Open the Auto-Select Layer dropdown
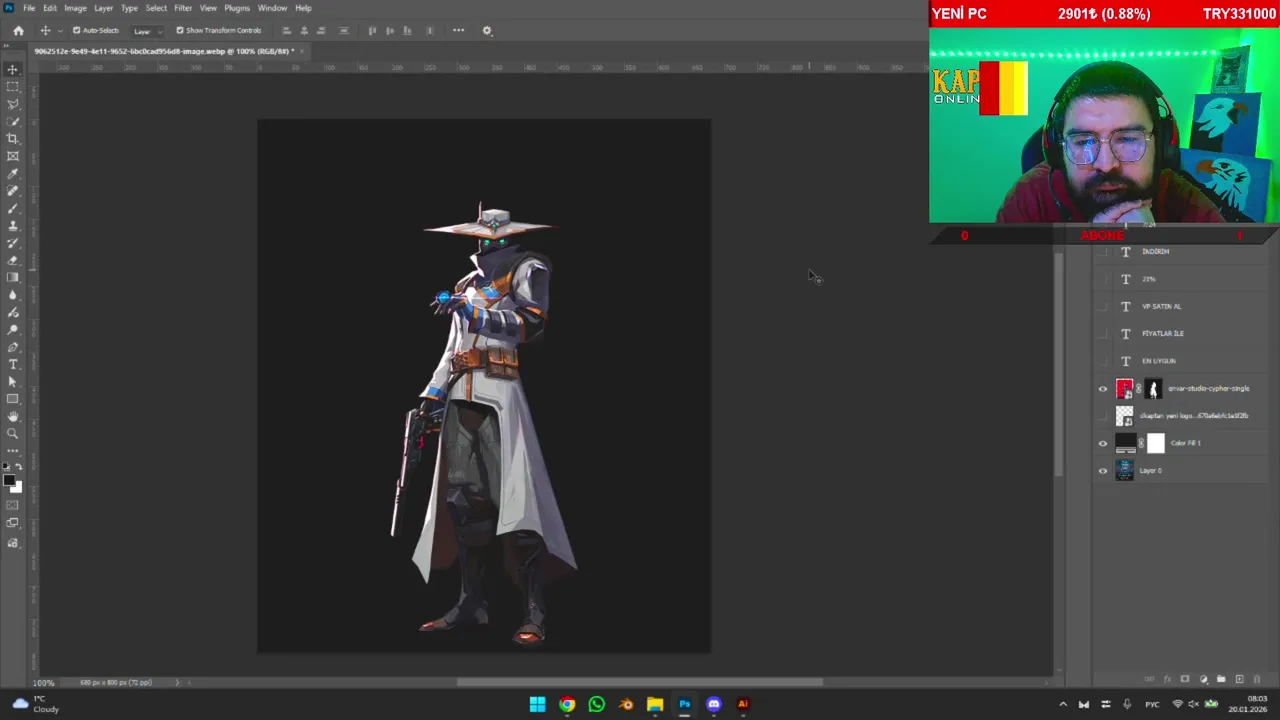This screenshot has height=720, width=1280. pyautogui.click(x=147, y=31)
